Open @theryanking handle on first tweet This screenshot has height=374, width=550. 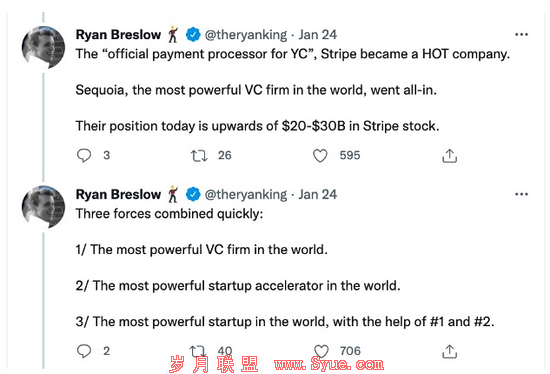246,34
